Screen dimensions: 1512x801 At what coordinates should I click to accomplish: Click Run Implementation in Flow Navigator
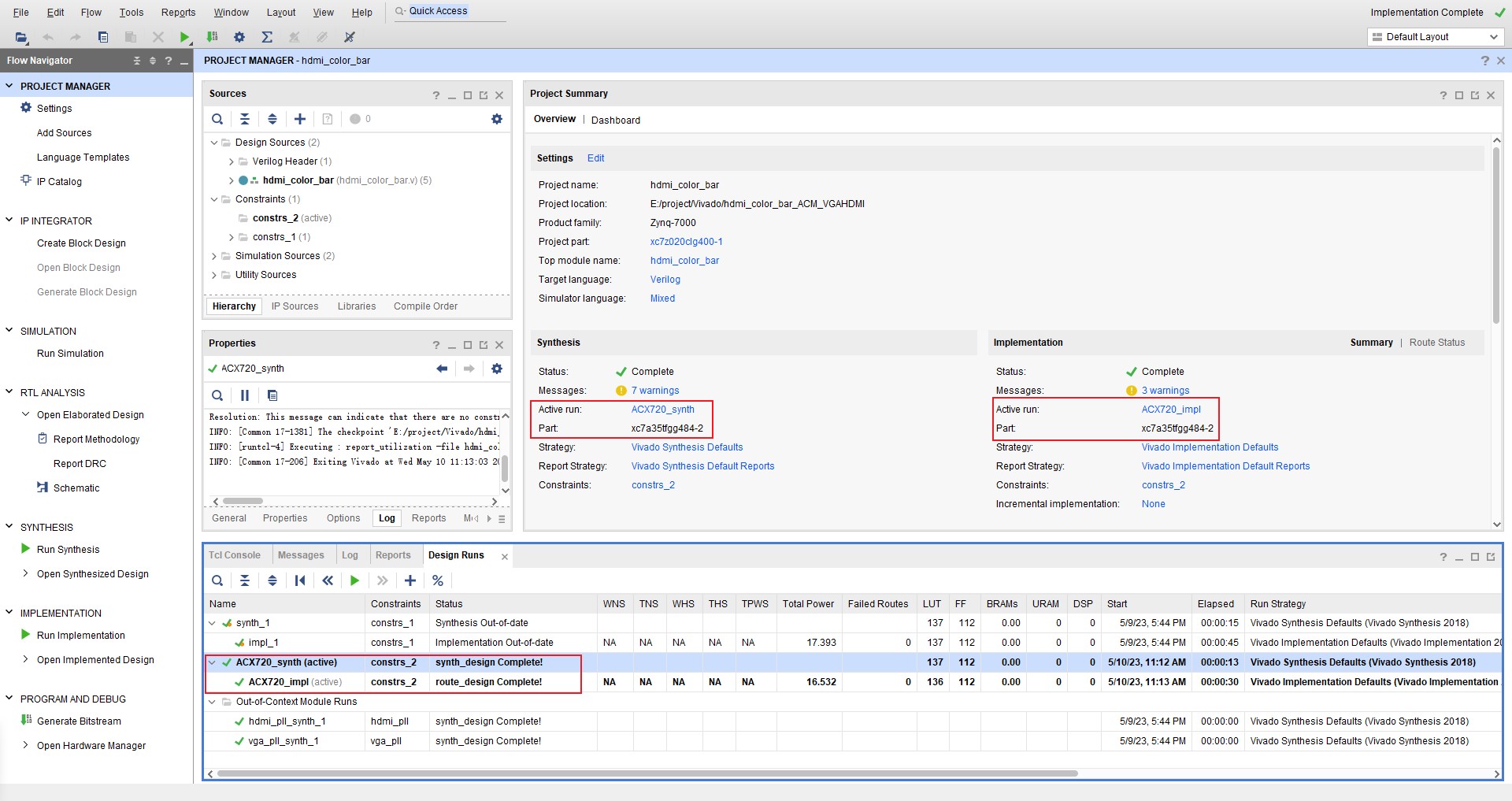(80, 636)
